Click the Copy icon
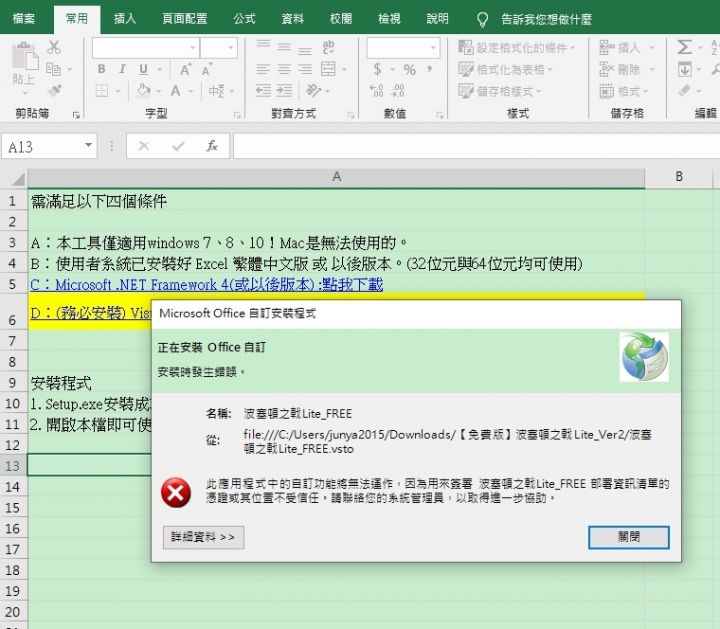720x629 pixels. coord(53,69)
